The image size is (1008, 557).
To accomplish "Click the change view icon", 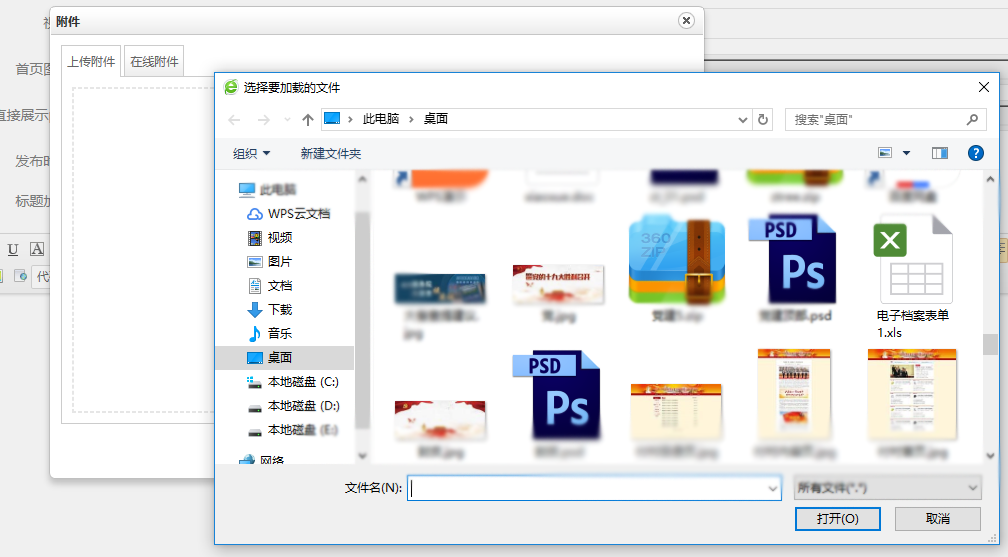I will (885, 153).
